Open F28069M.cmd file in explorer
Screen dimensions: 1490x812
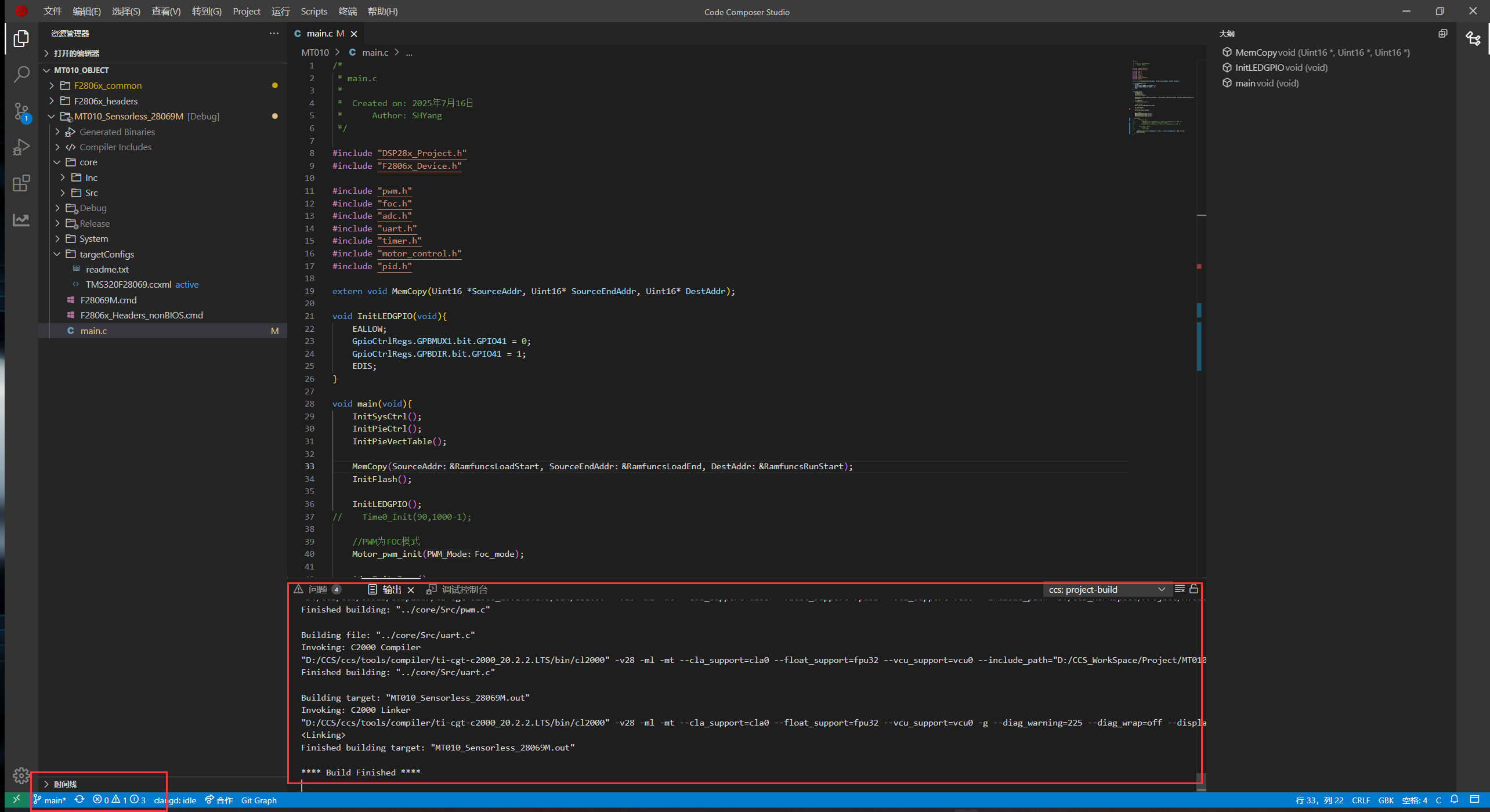tap(109, 300)
